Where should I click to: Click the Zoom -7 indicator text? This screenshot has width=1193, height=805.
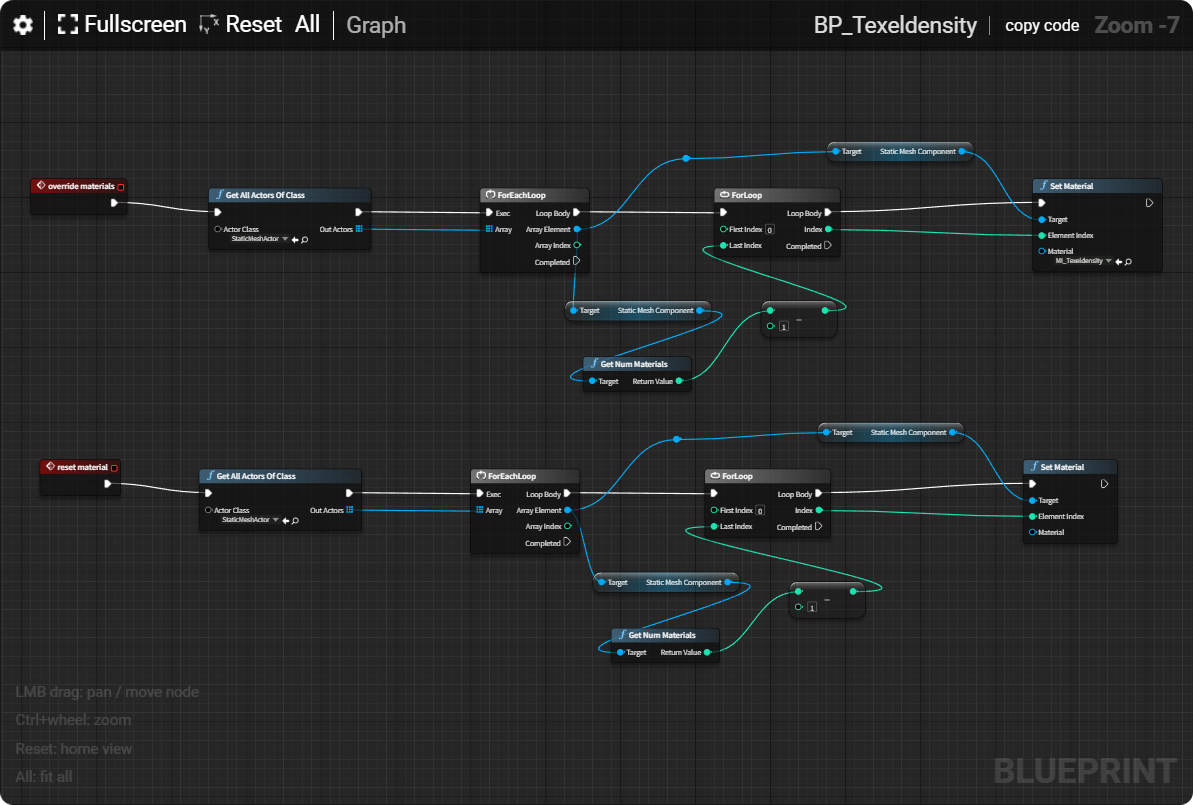[1137, 25]
